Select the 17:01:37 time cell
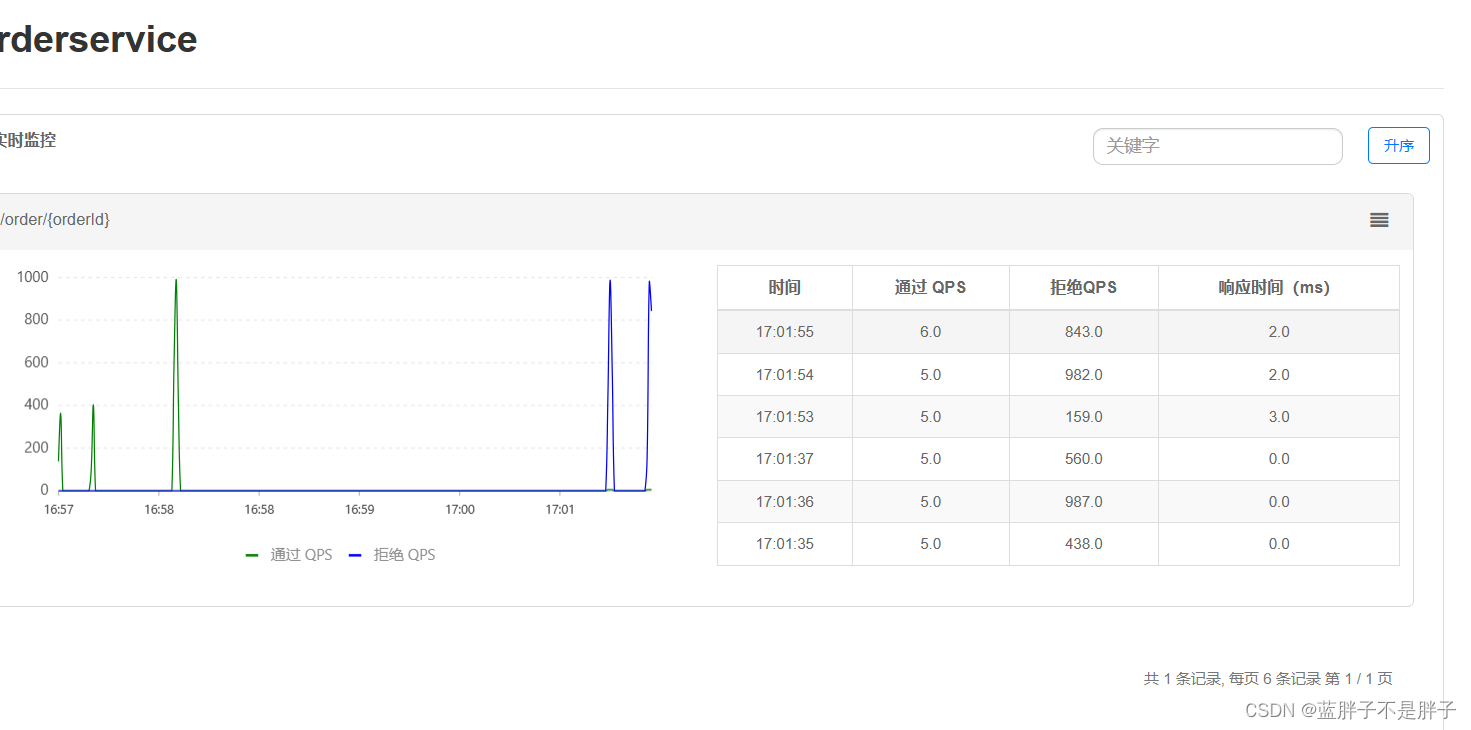The image size is (1471, 730). (785, 459)
